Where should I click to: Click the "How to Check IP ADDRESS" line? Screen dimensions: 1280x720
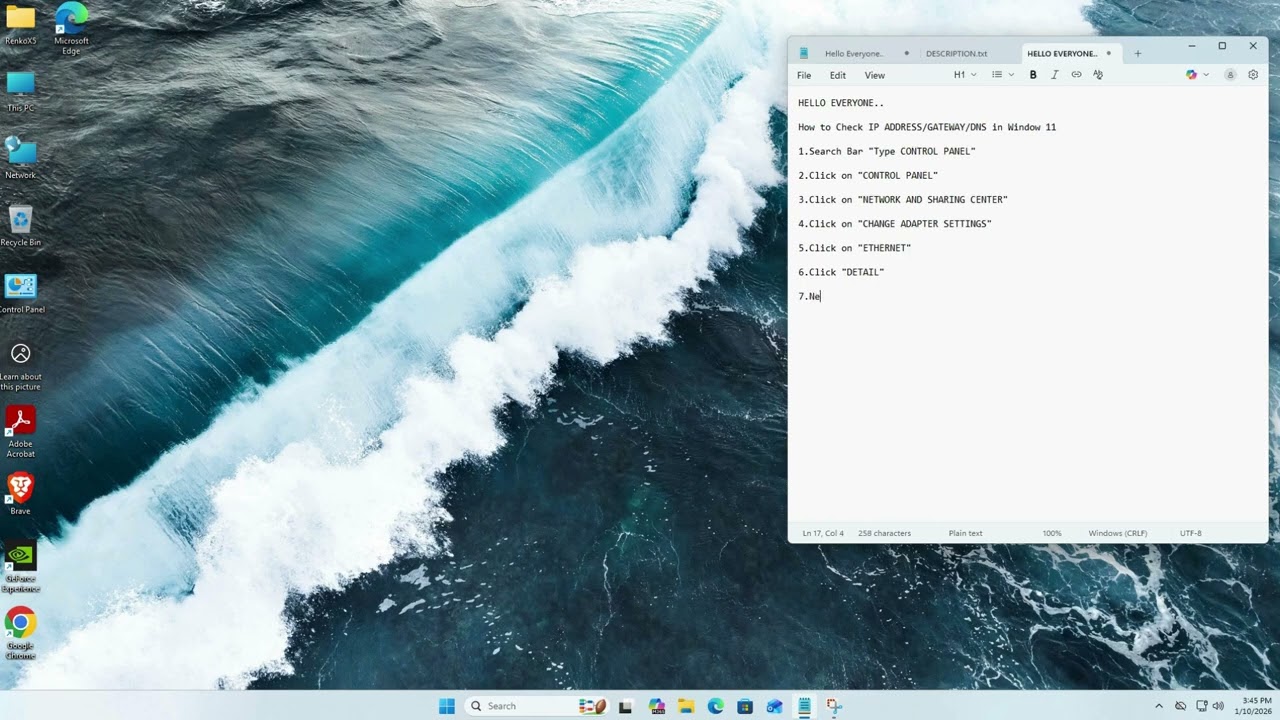927,127
